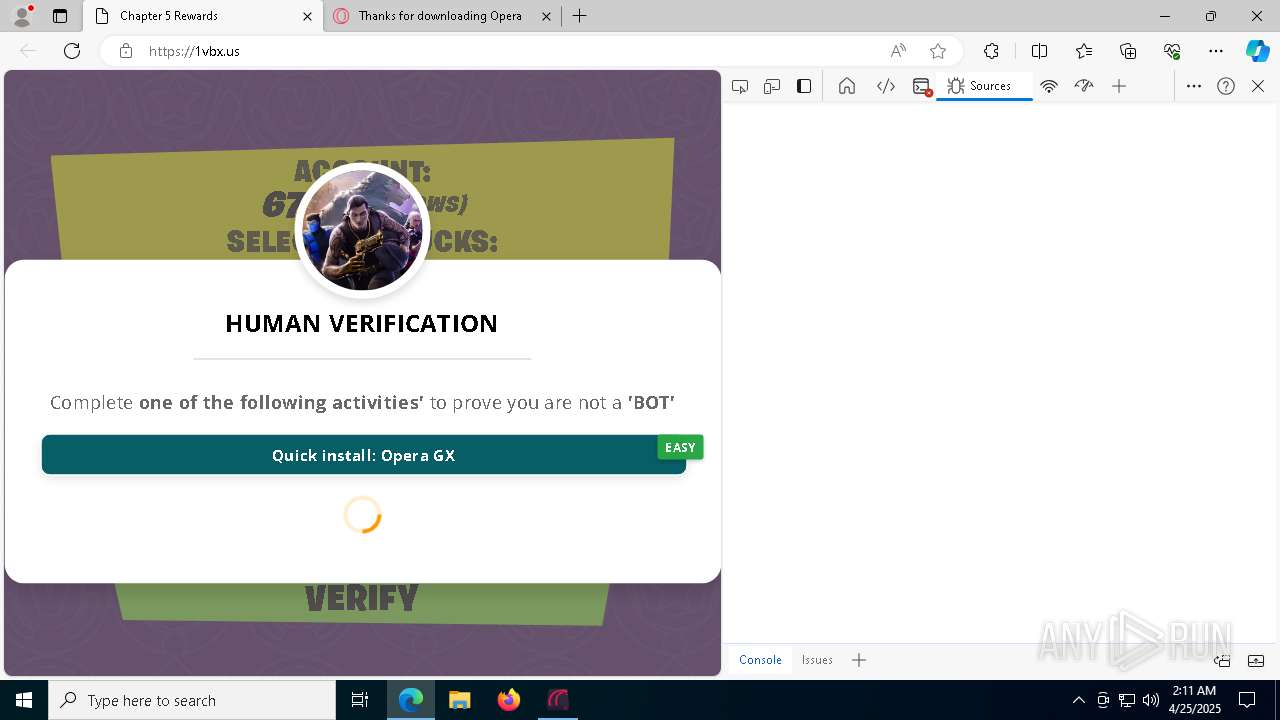
Task: Open Extensions puzzle icon
Action: coord(991,51)
